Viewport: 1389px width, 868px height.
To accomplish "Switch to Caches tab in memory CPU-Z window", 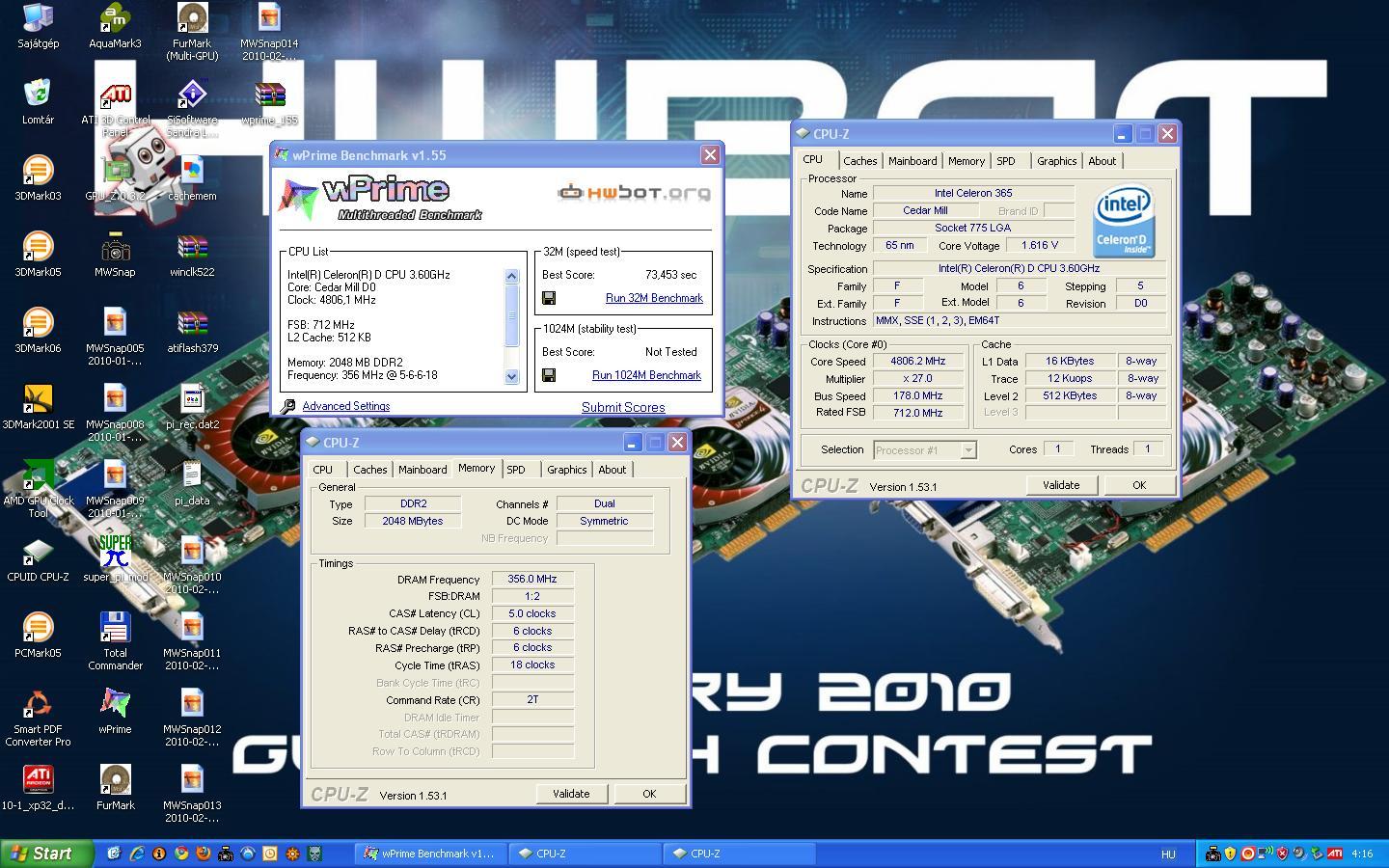I will pyautogui.click(x=369, y=470).
